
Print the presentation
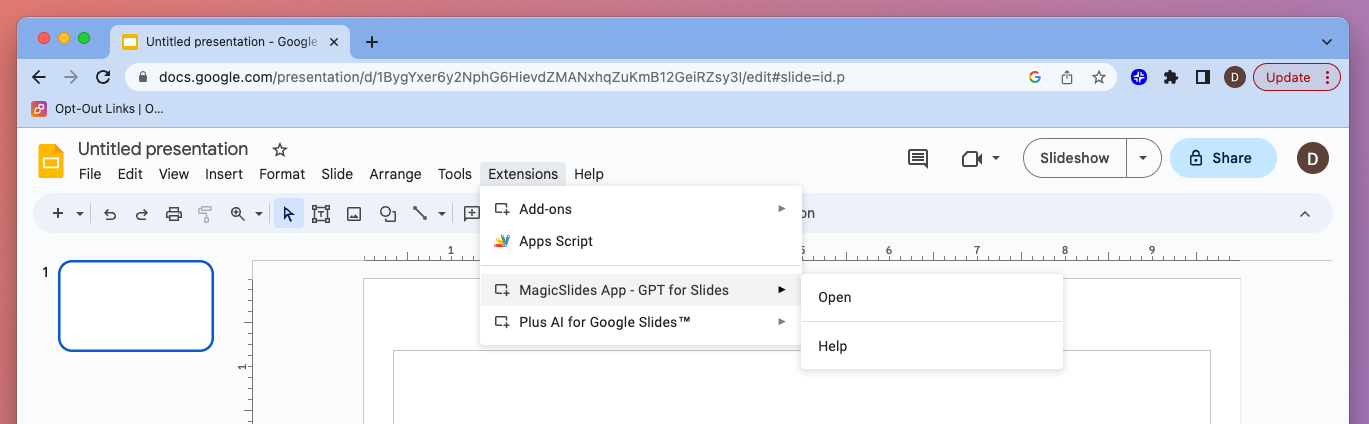click(x=174, y=213)
